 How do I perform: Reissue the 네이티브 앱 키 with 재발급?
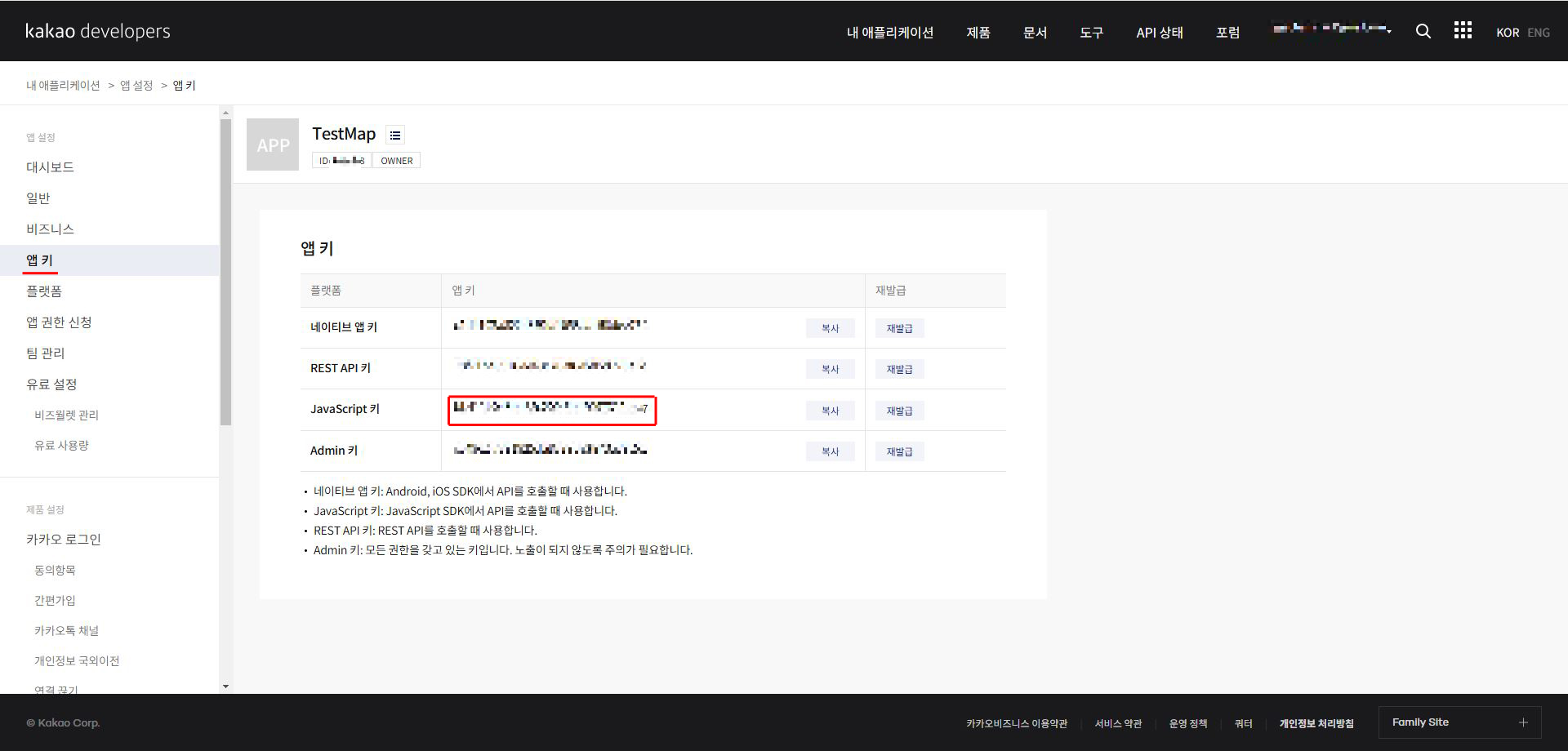pos(899,328)
